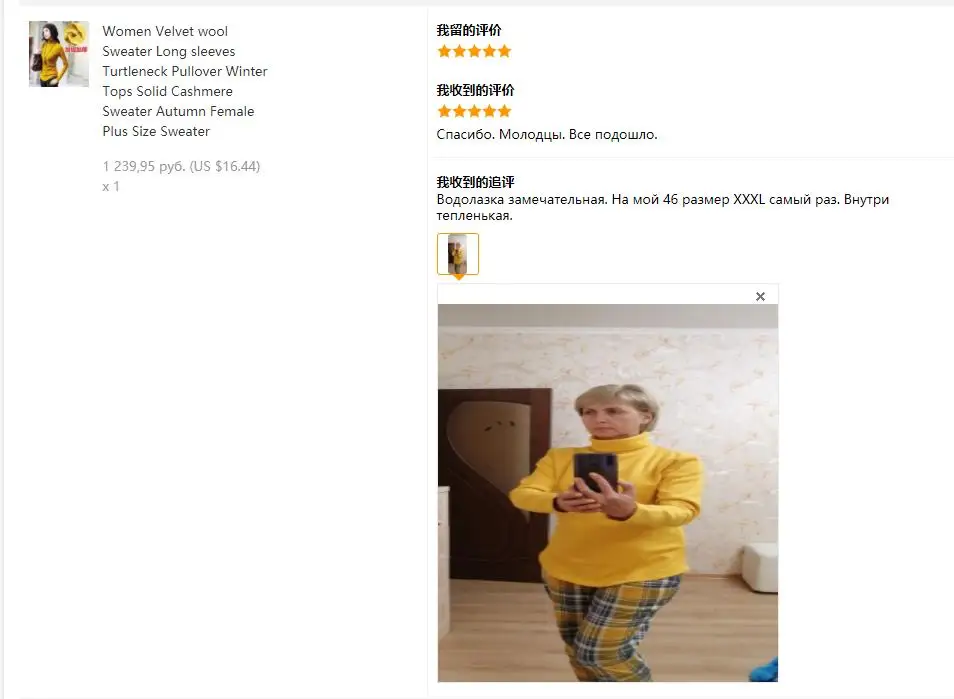Click the third star under 我留的评价

[475, 51]
